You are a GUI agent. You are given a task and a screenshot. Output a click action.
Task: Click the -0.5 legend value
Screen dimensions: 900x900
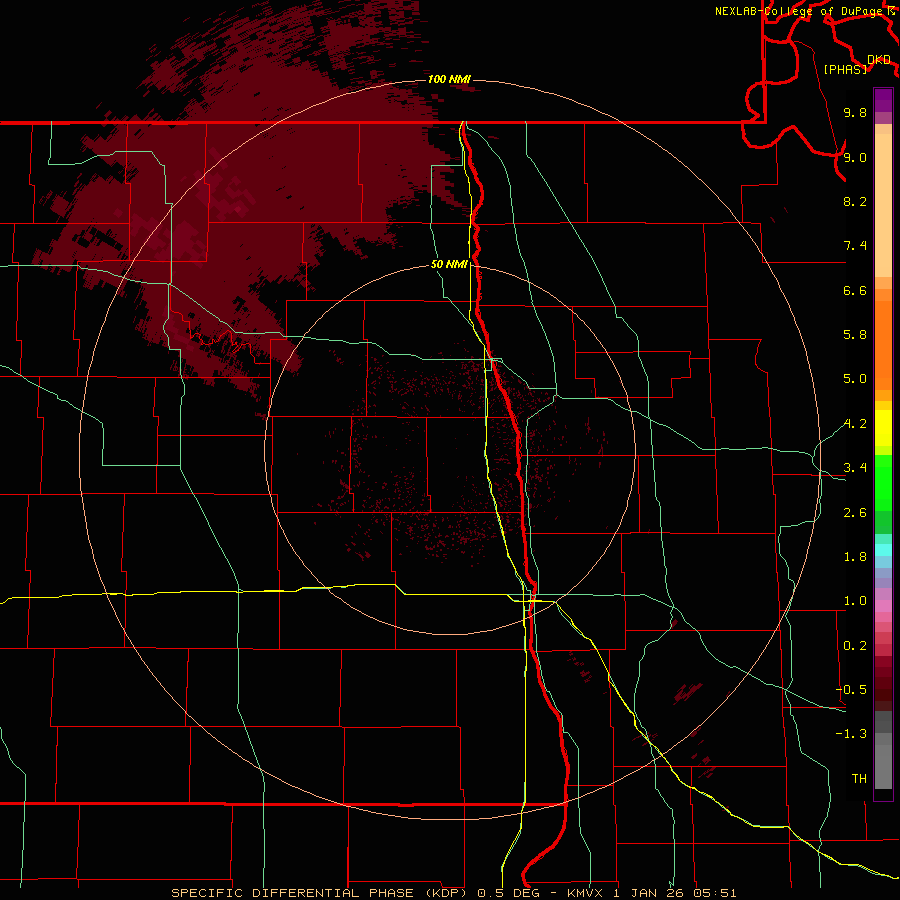(x=851, y=690)
